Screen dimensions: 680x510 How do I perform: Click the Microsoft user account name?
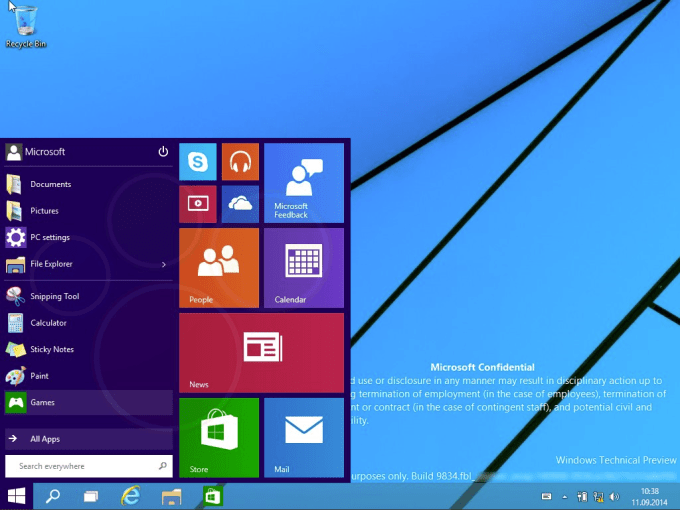(44, 152)
